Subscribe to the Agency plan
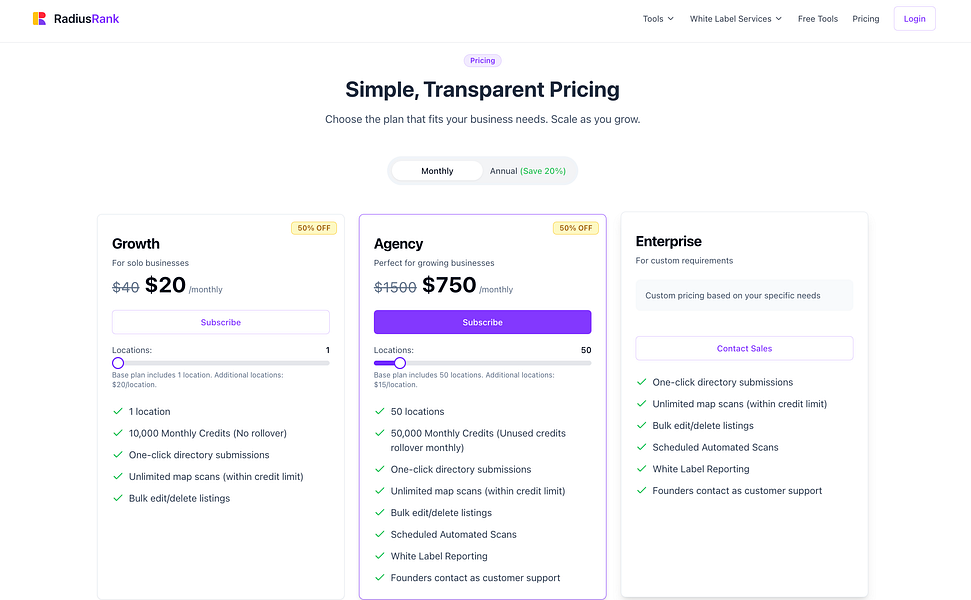 click(482, 322)
